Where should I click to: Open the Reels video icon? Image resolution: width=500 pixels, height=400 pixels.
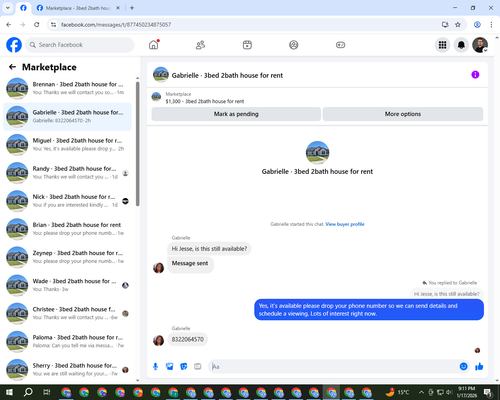tap(247, 45)
